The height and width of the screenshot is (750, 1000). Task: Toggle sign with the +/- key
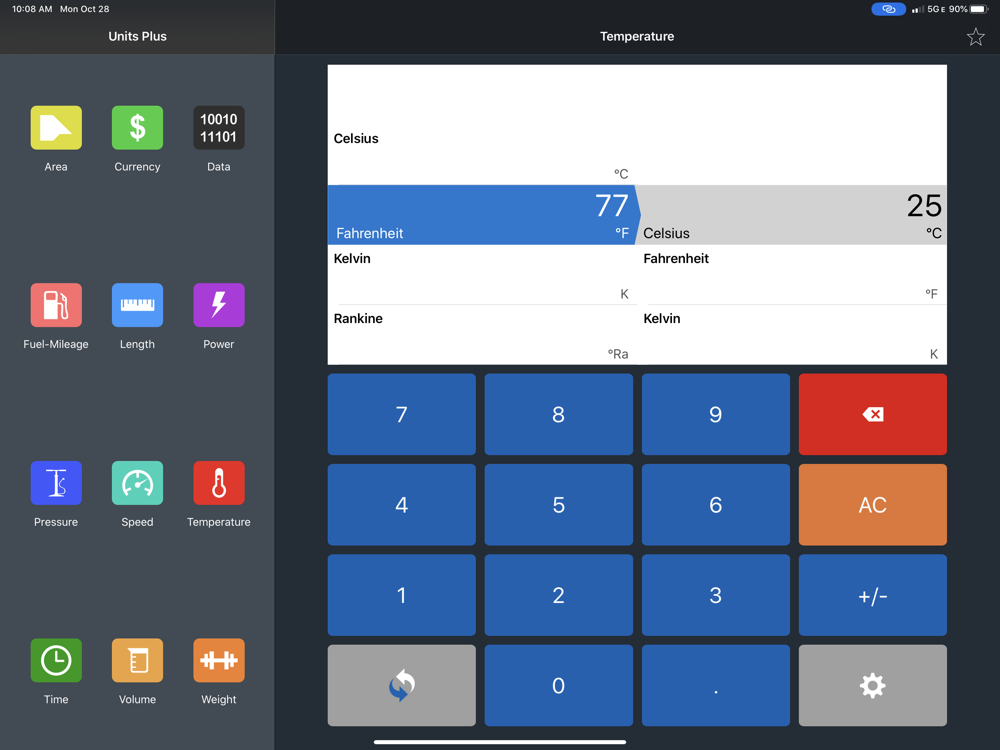point(872,595)
